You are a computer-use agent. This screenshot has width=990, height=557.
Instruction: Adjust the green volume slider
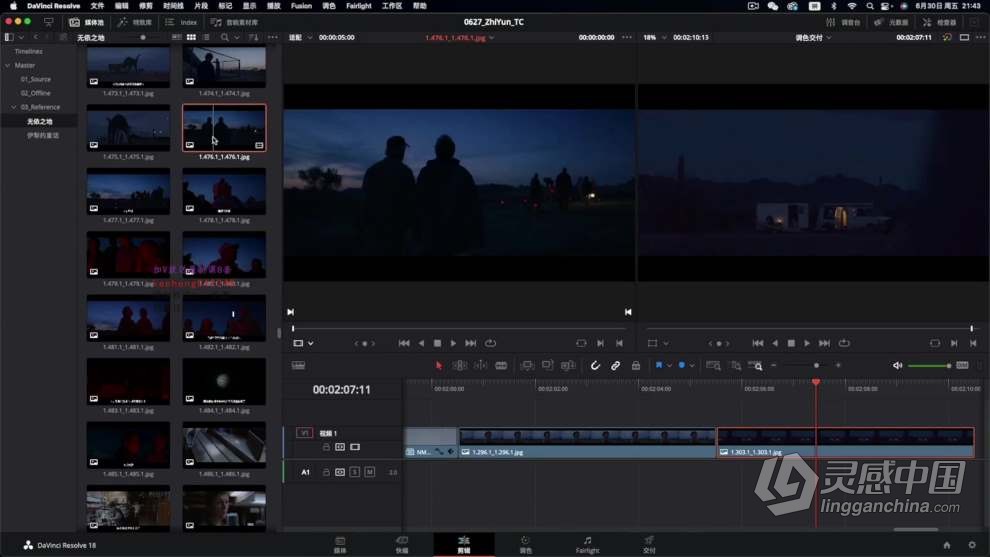(x=929, y=366)
